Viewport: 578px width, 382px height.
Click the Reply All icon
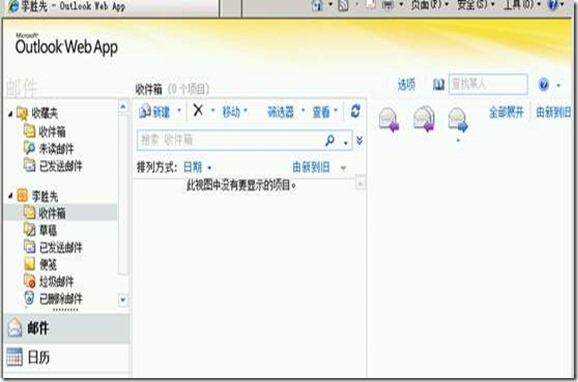[x=424, y=119]
